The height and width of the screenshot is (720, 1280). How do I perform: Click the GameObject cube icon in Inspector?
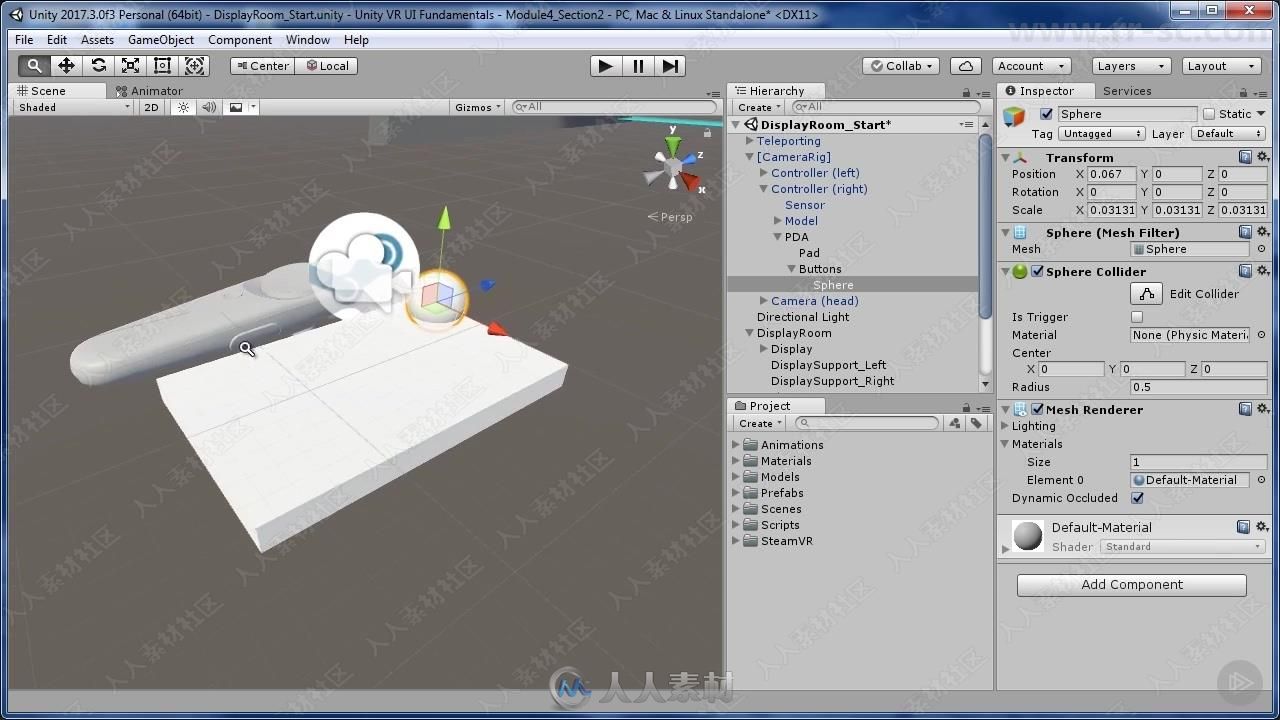point(1015,118)
